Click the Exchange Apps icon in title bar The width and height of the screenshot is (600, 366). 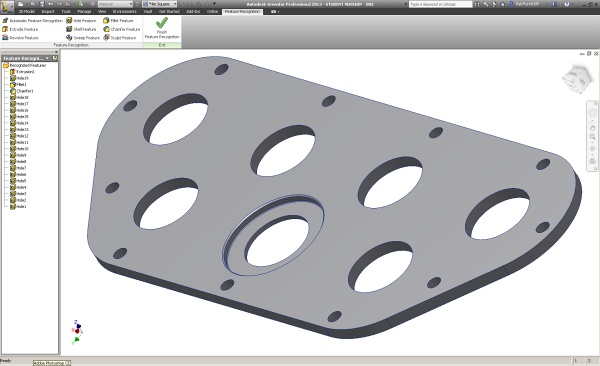(555, 4)
